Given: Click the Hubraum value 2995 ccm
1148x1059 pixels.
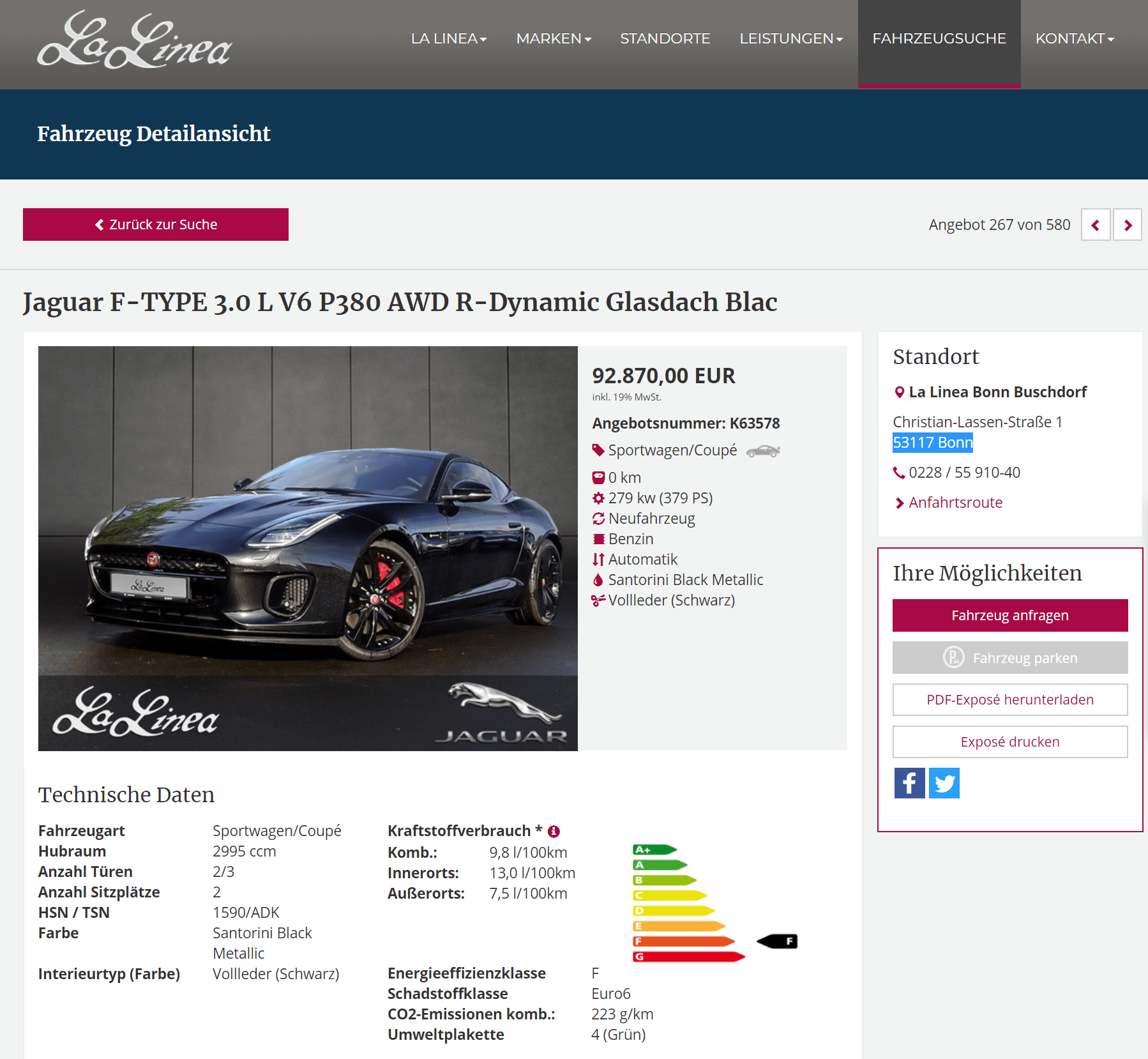Looking at the screenshot, I should click(244, 851).
